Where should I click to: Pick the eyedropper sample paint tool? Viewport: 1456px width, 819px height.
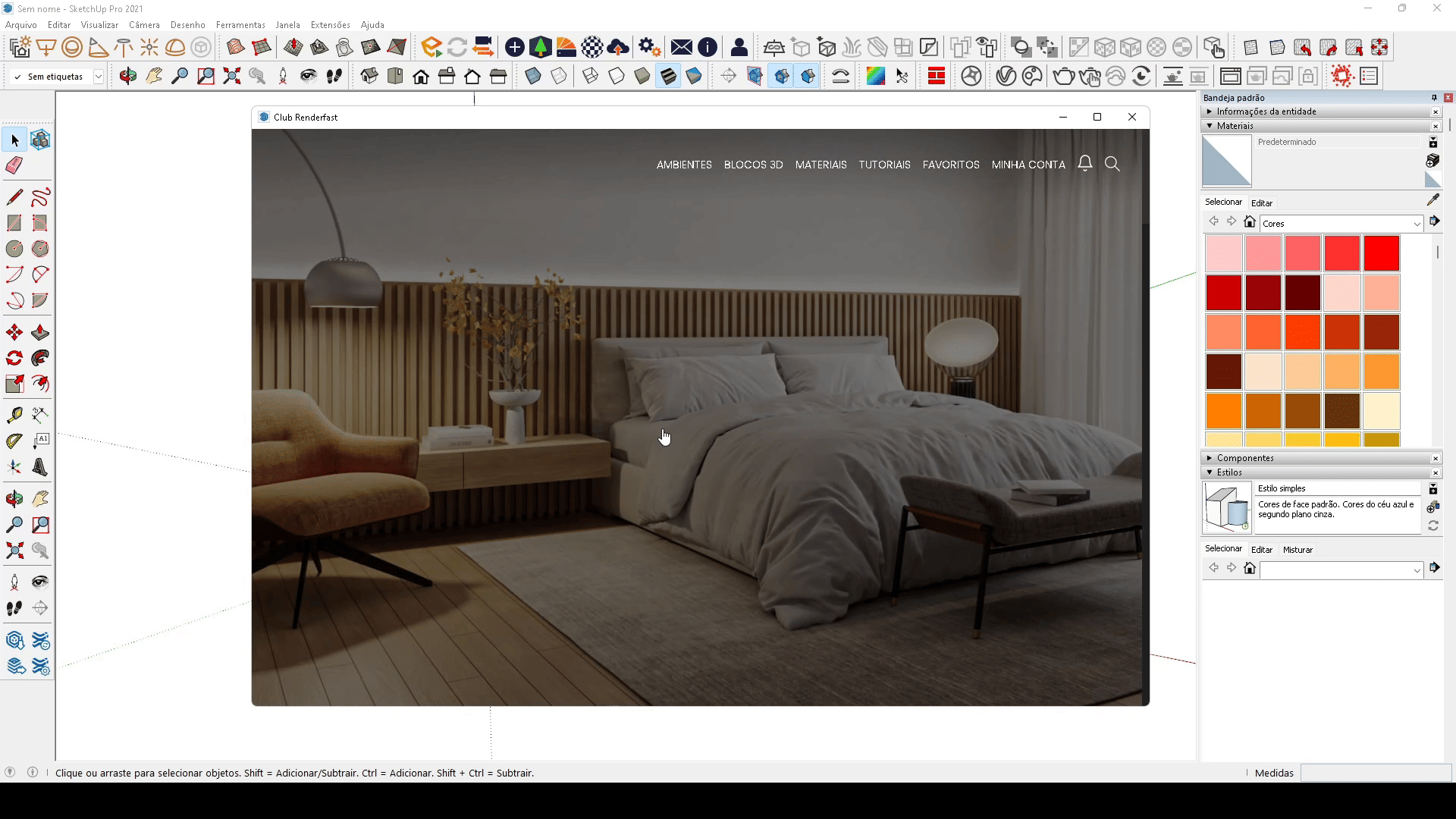(1432, 200)
